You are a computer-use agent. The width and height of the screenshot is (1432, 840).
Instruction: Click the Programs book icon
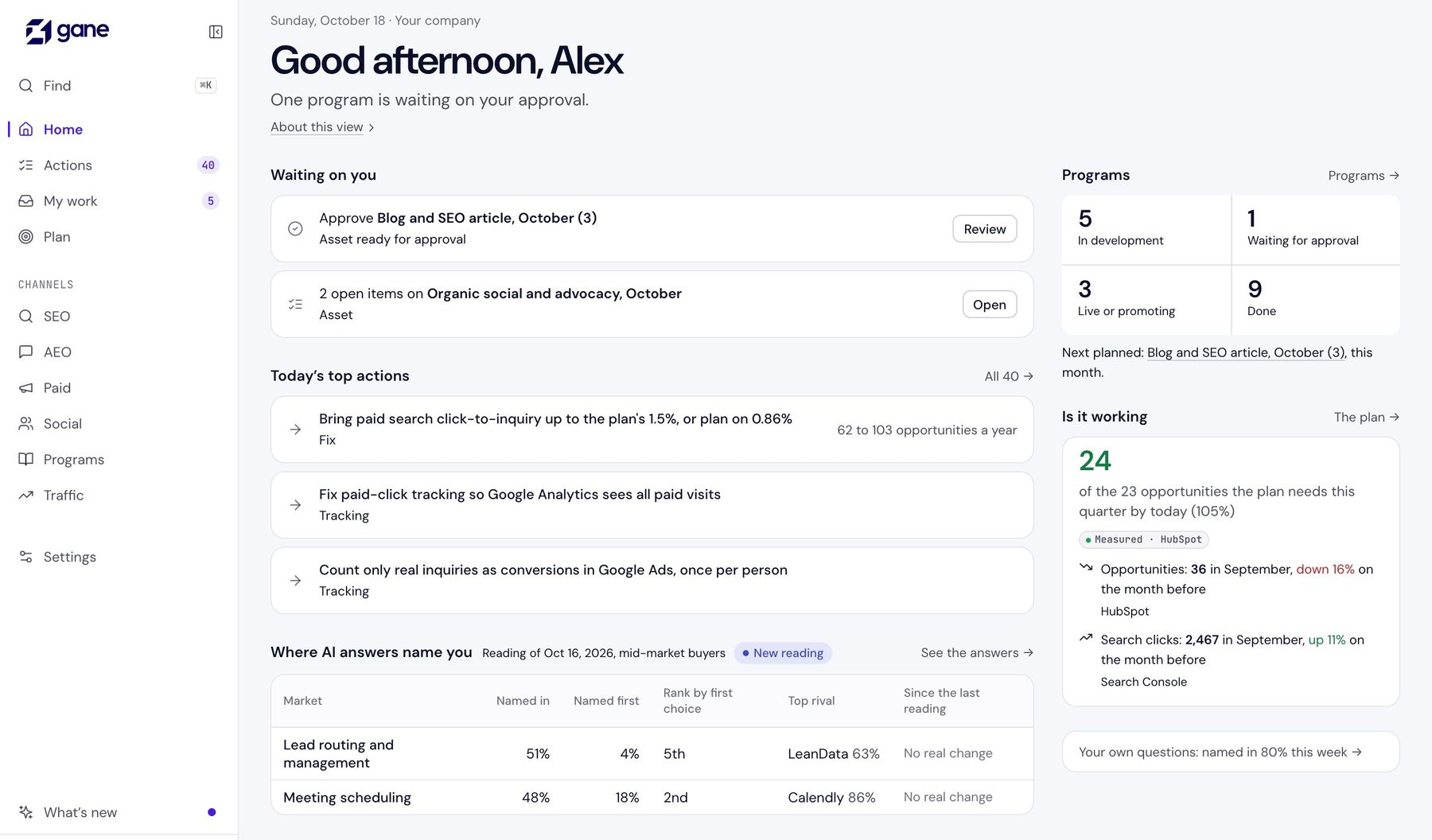pos(26,460)
